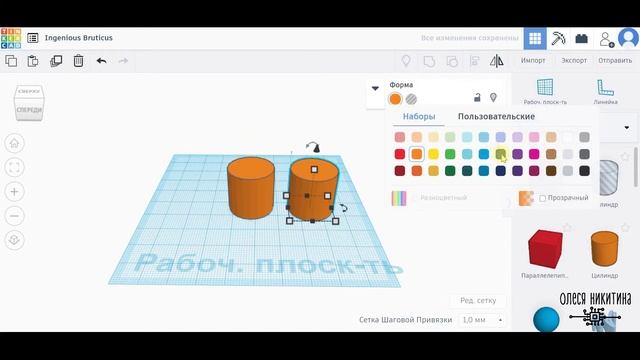Invite a collaborator with add-person icon
640x360 pixels.
pyautogui.click(x=607, y=39)
